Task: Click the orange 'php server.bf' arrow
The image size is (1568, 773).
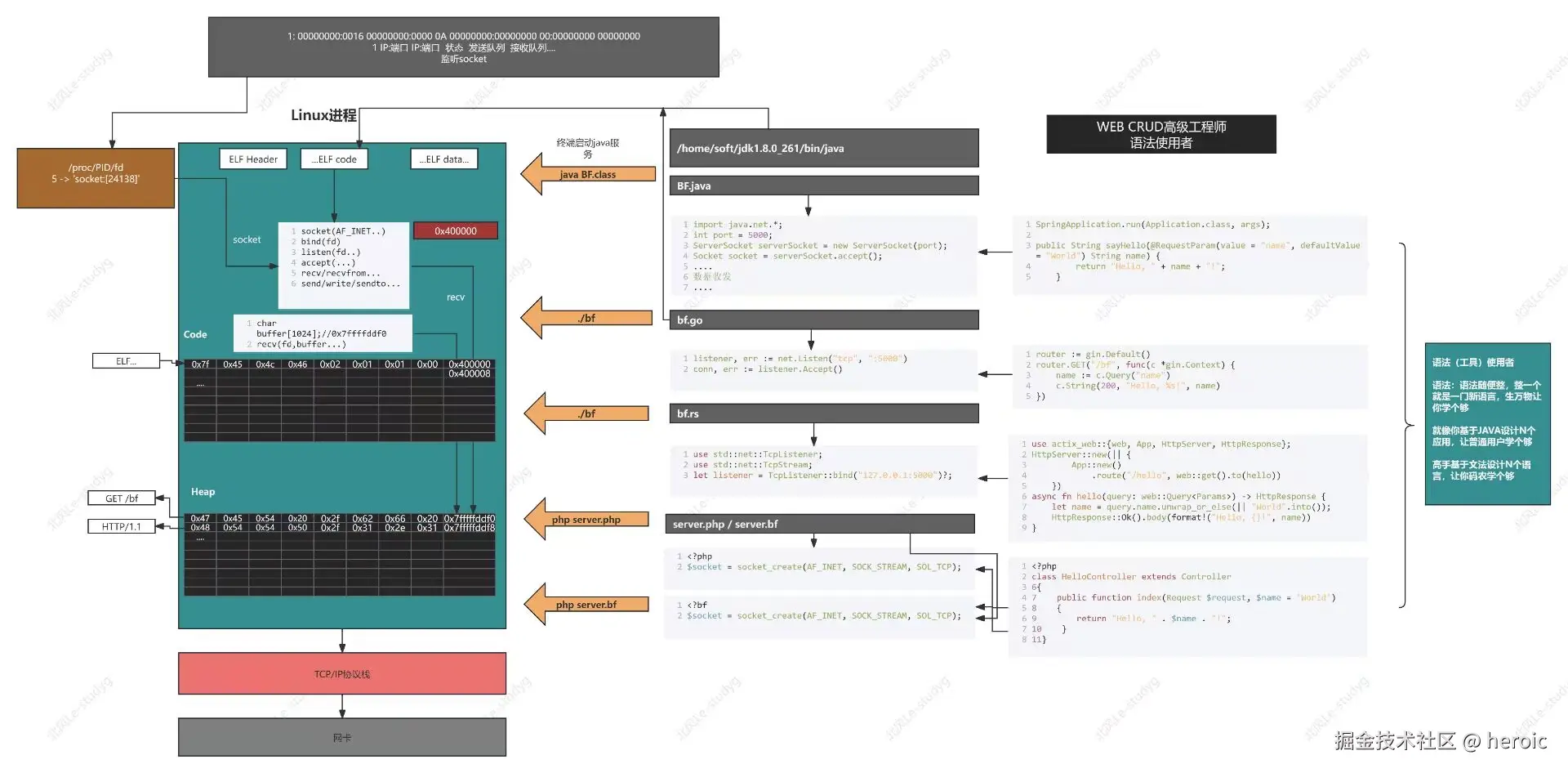Action: point(586,605)
